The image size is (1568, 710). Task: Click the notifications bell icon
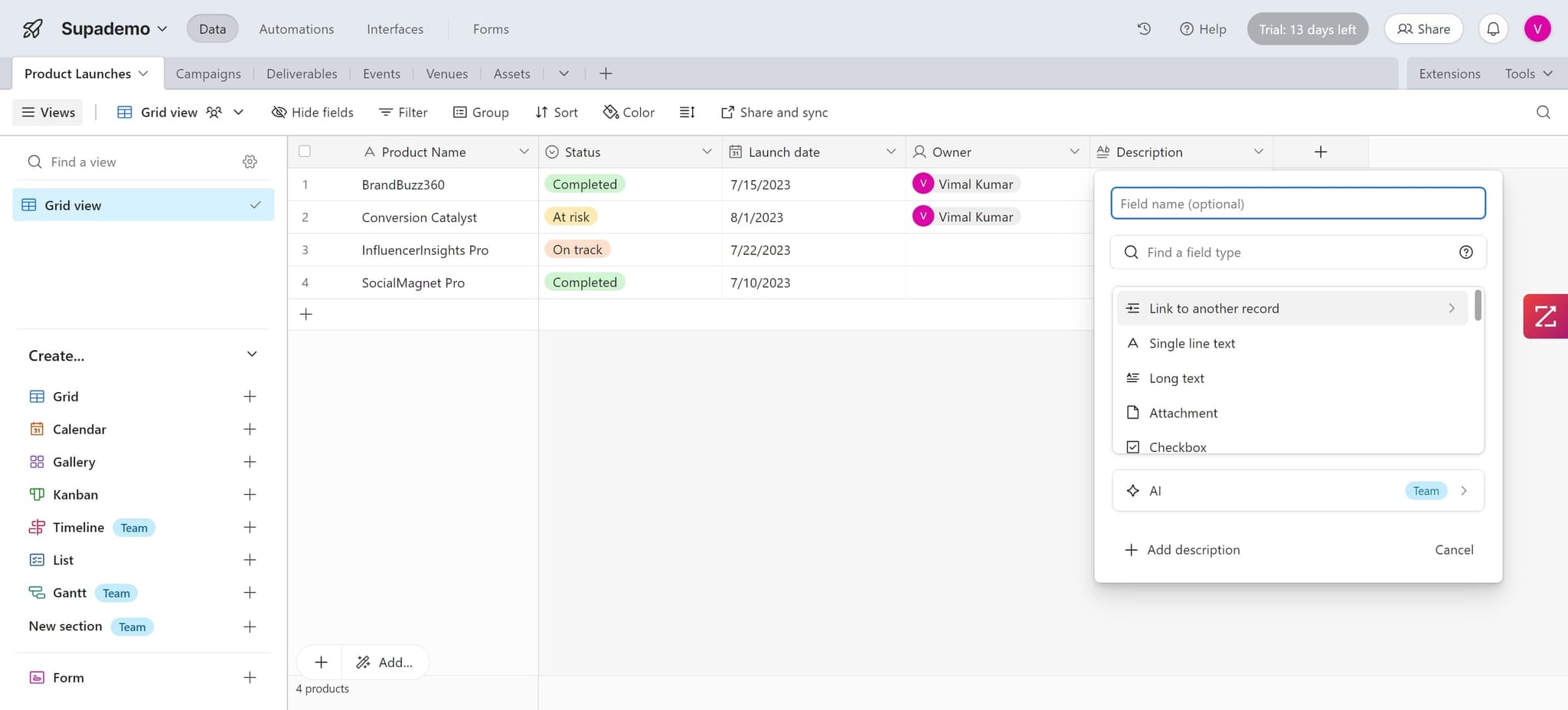1493,29
